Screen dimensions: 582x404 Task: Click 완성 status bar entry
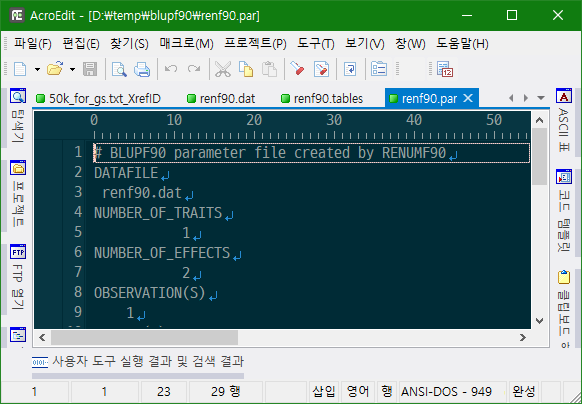click(x=524, y=391)
